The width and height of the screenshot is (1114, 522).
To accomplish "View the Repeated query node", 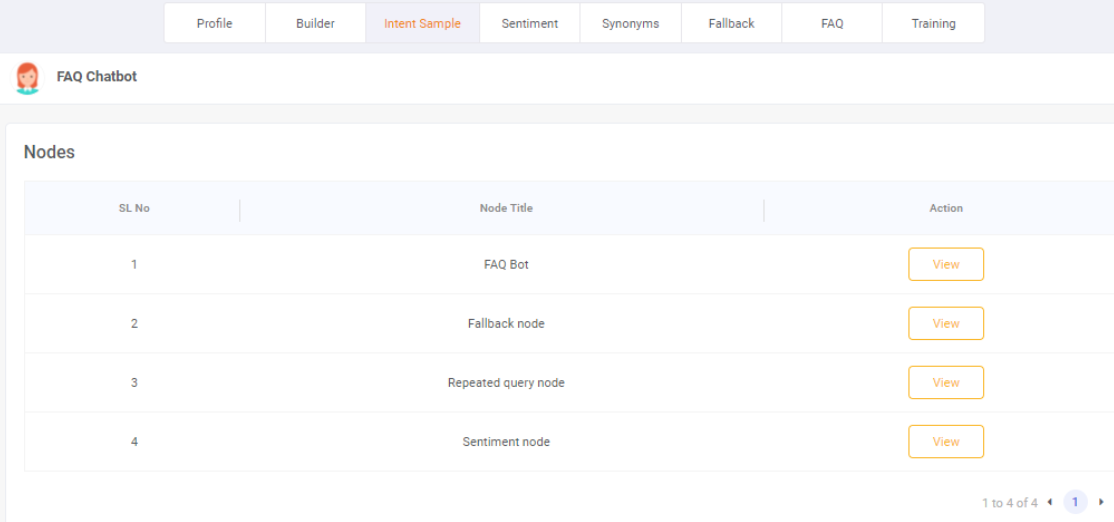I will (946, 382).
